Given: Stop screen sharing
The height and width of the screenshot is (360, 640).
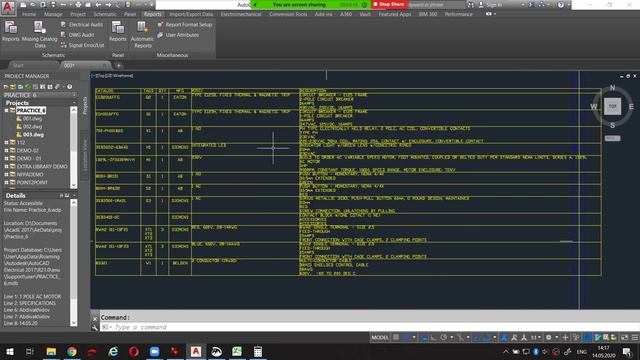Looking at the screenshot, I should click(x=388, y=4).
